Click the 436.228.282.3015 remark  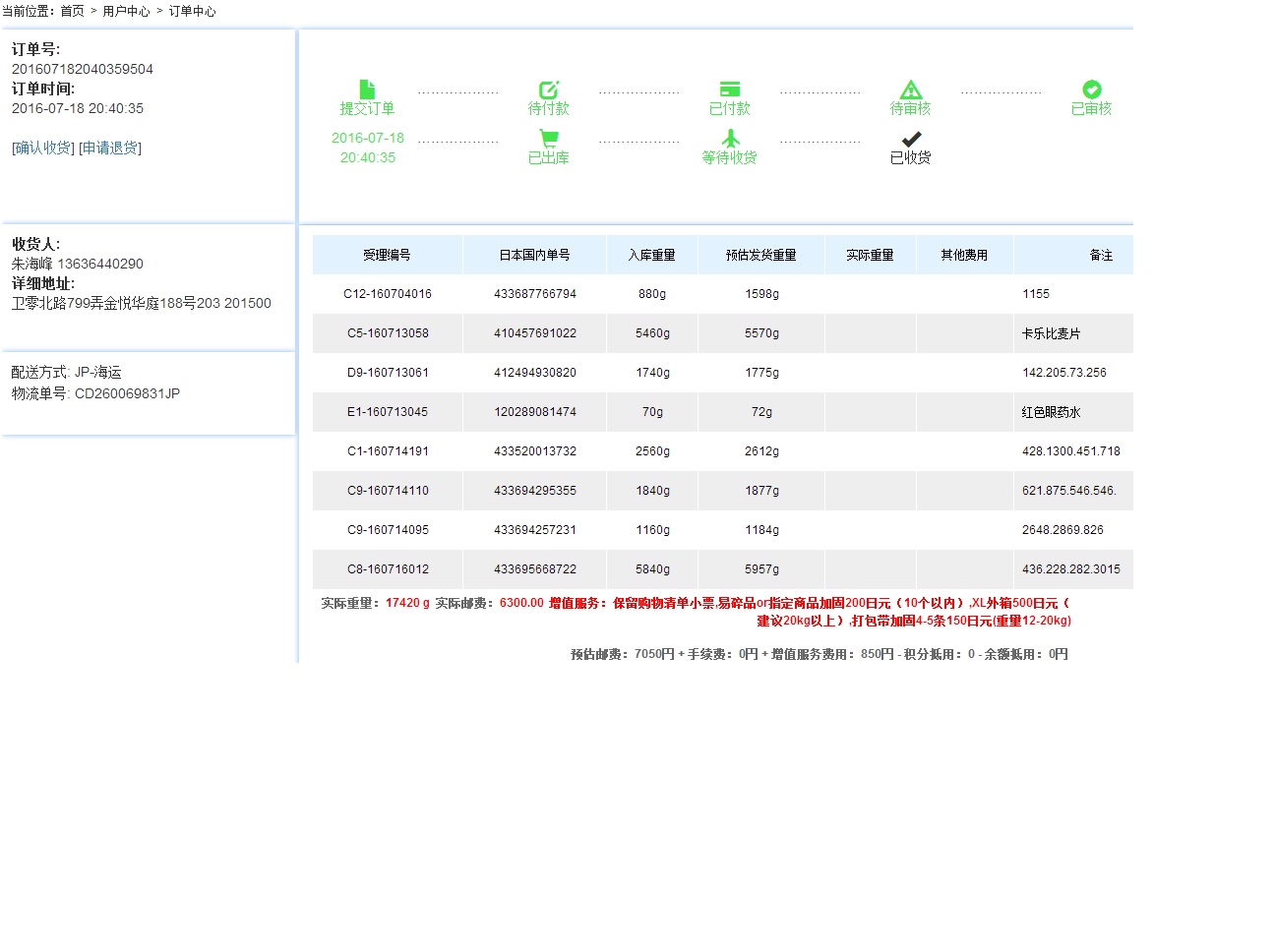pos(1071,569)
